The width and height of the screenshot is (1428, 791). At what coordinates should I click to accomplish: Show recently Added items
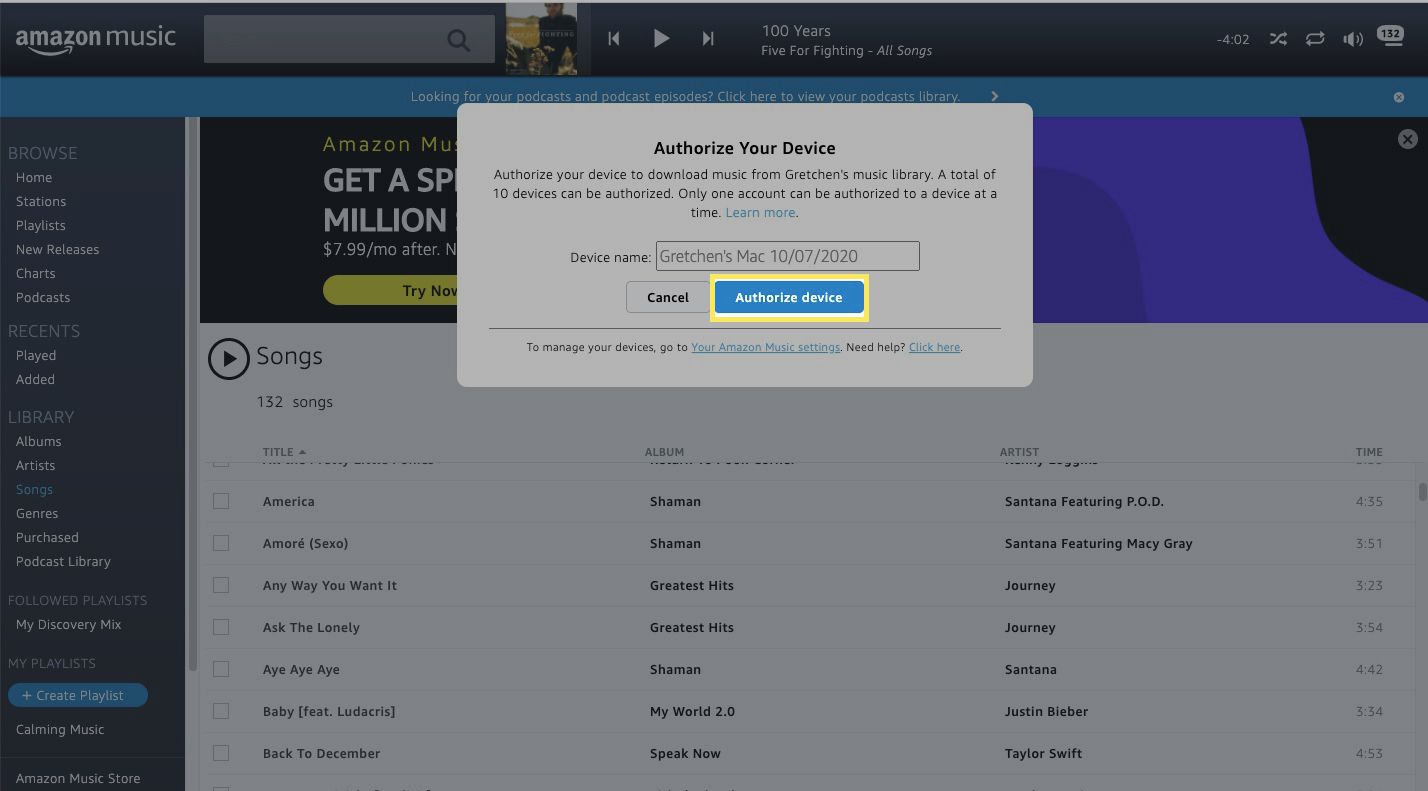point(35,379)
